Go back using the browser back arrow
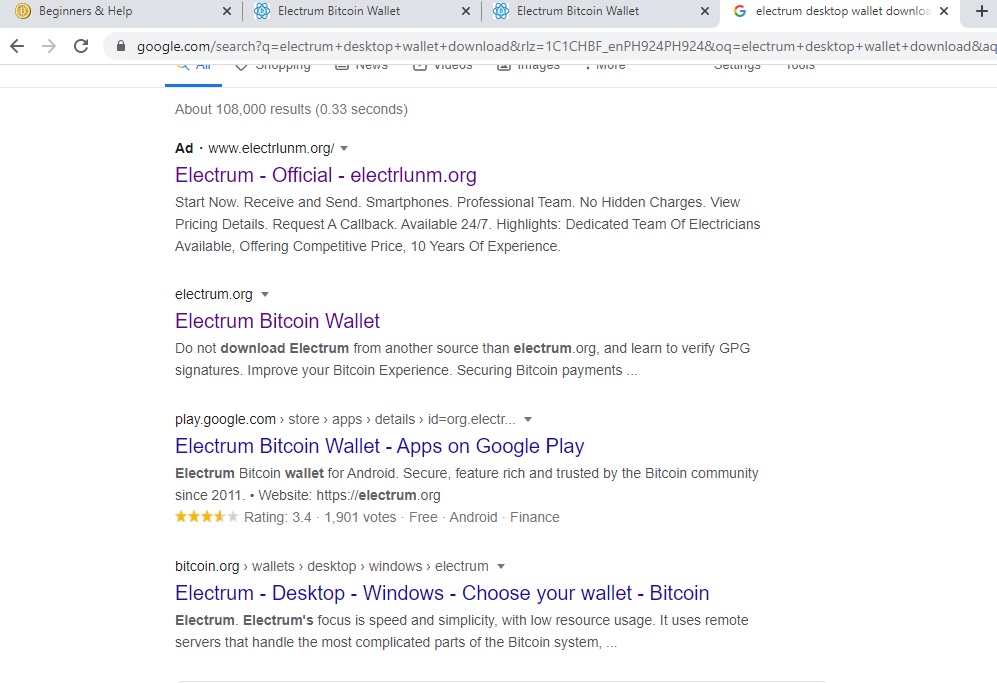Screen dimensions: 997x683 (x=17, y=46)
